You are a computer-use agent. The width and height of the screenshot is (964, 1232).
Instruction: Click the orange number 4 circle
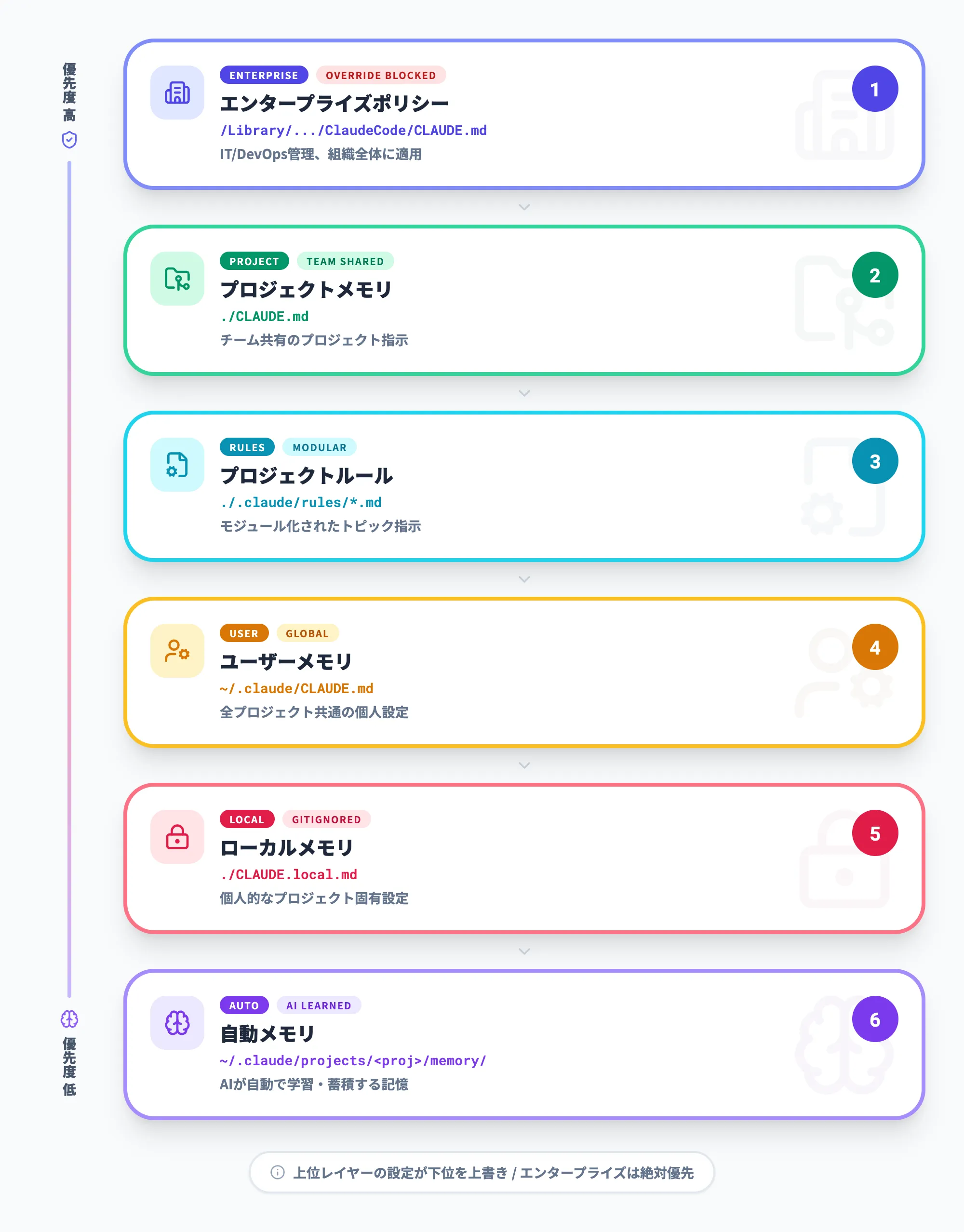[875, 647]
